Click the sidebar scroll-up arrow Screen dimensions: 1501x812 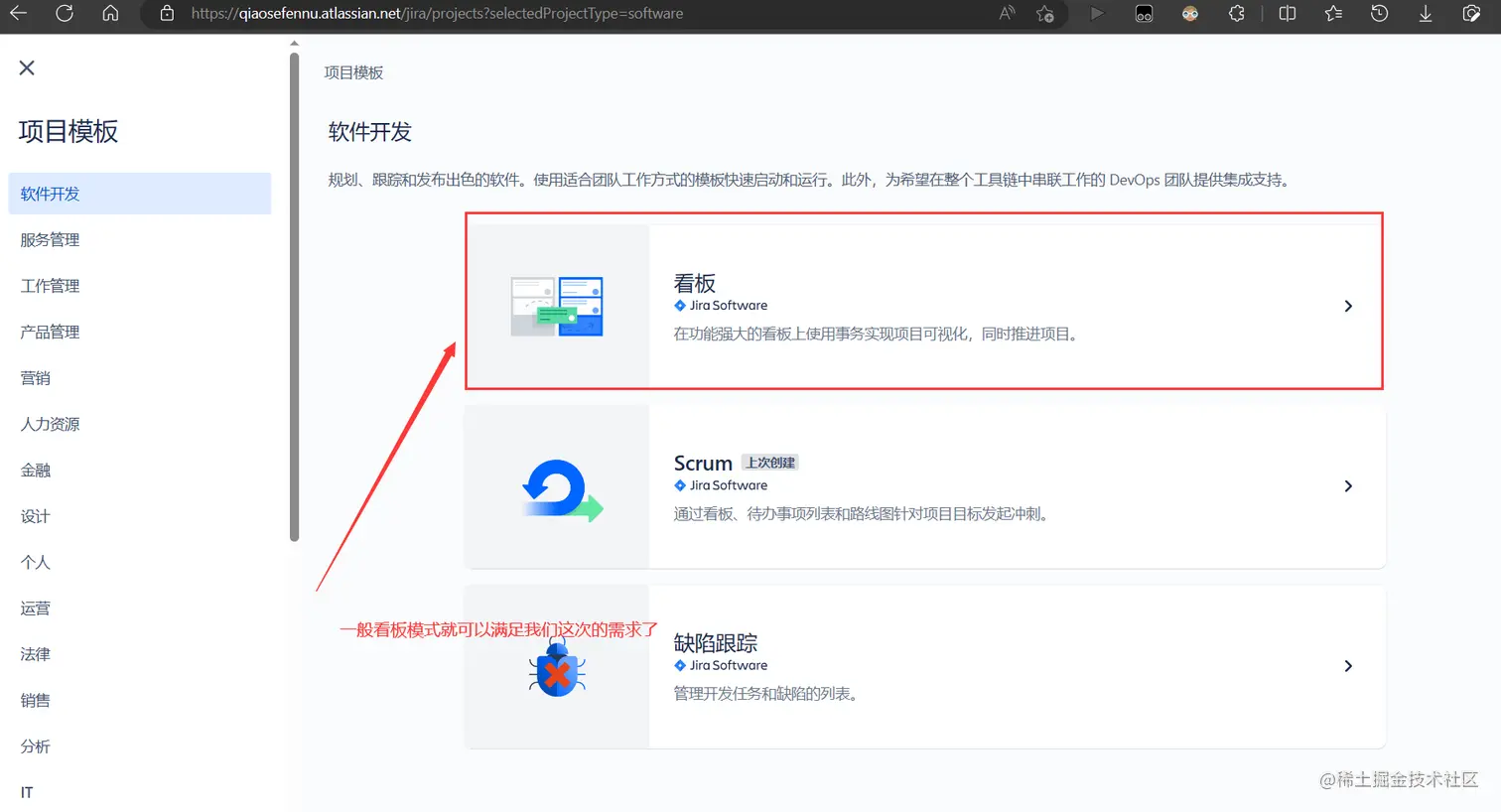[294, 44]
